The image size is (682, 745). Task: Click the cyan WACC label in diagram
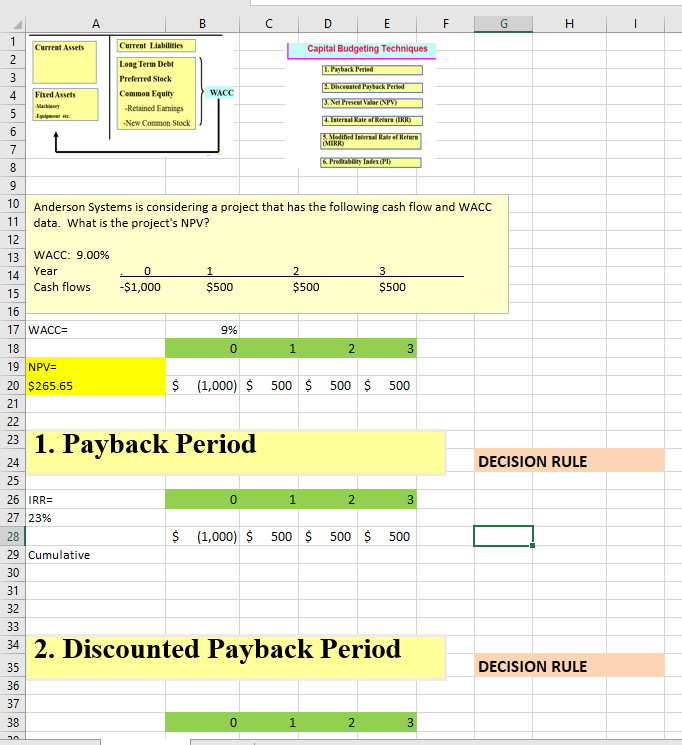(221, 93)
